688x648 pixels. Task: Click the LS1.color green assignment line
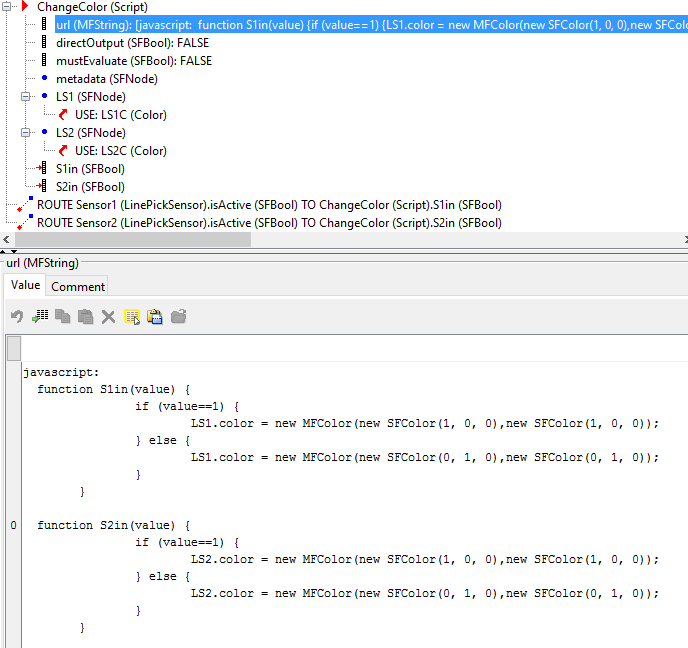coord(425,457)
